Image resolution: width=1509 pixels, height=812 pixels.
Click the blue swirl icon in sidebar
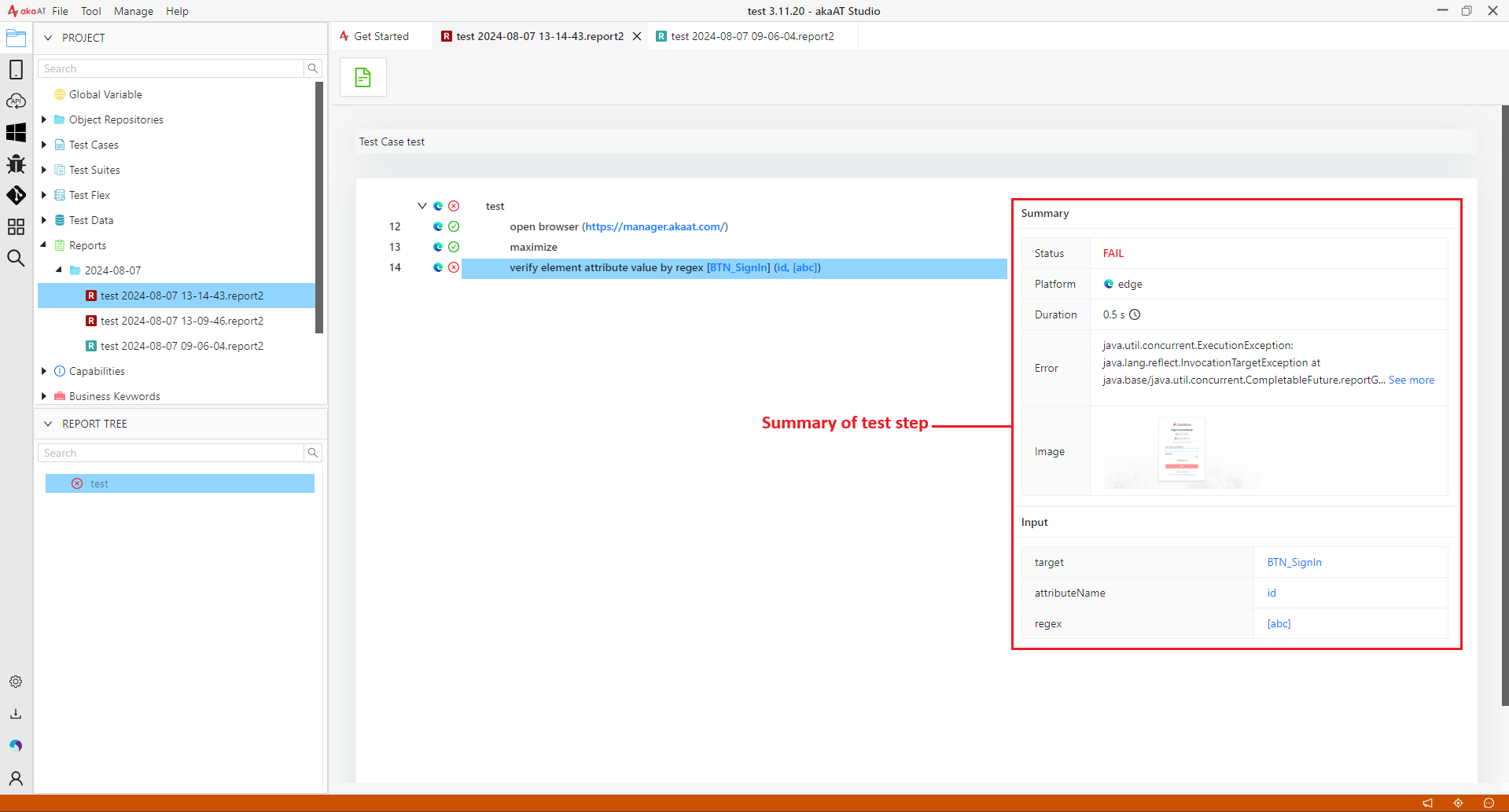[x=16, y=745]
